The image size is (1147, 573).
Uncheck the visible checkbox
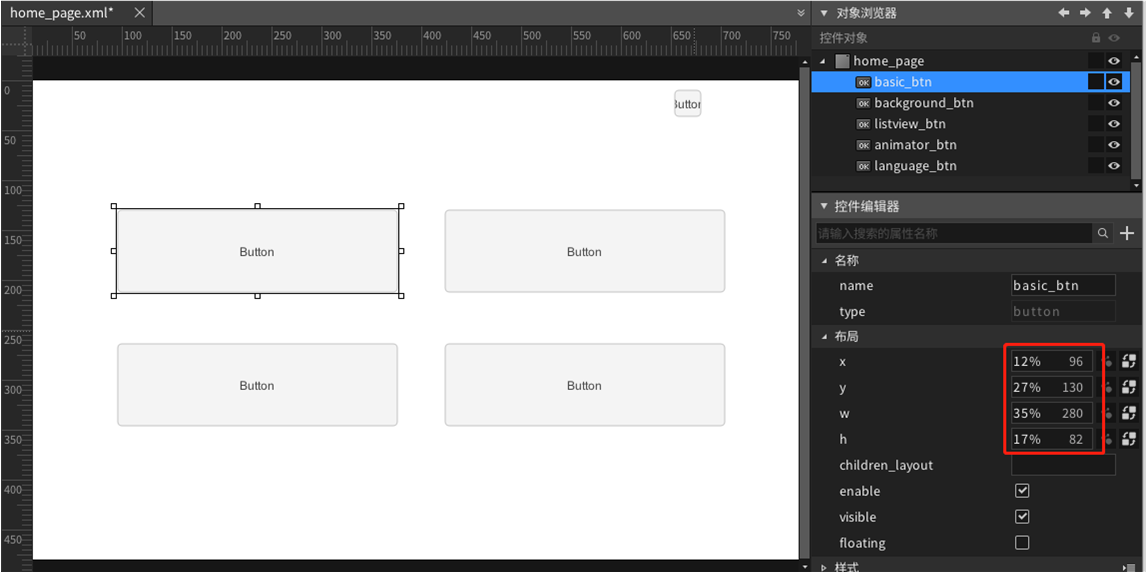[x=1023, y=517]
